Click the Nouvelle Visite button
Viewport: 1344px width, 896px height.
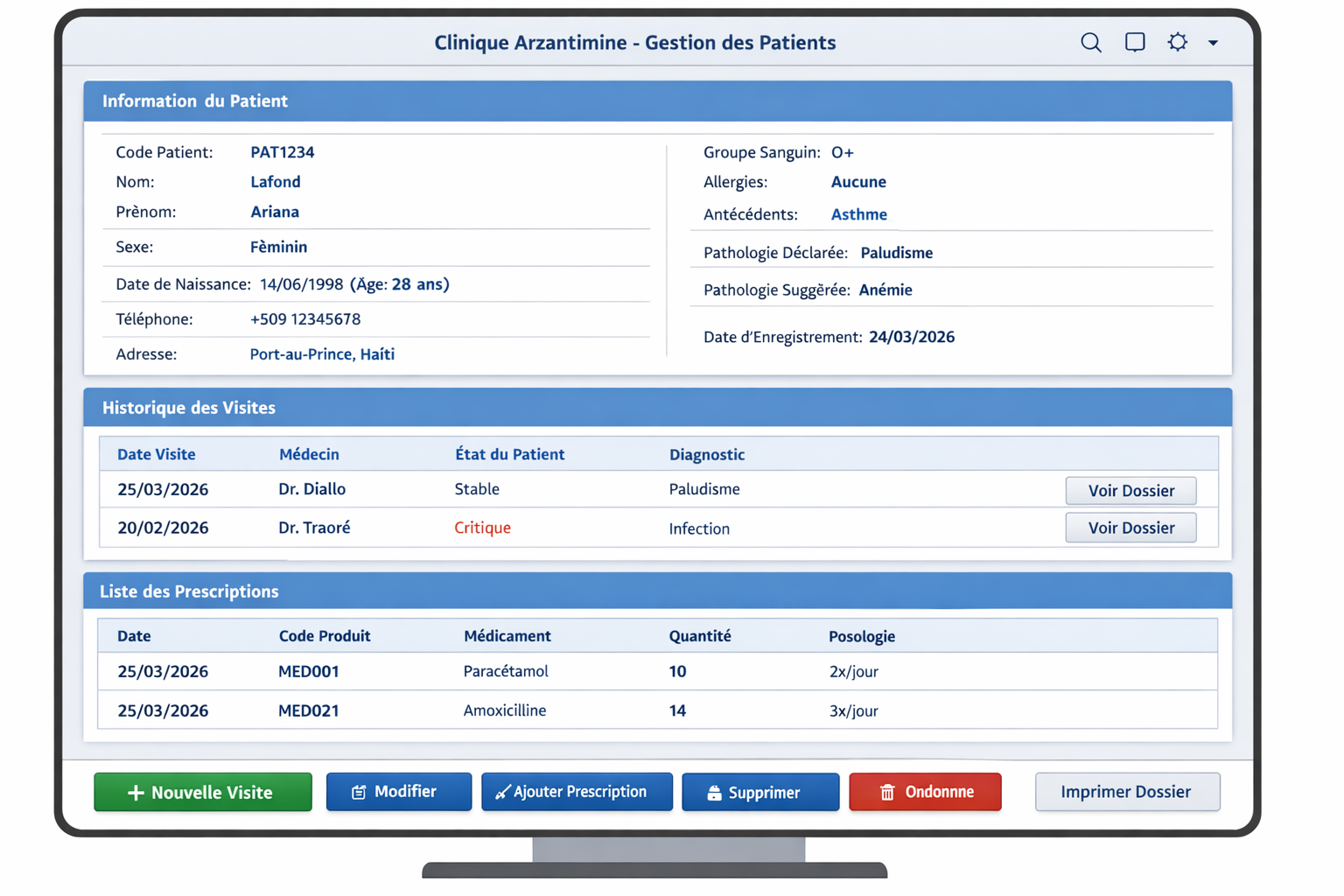pyautogui.click(x=203, y=792)
